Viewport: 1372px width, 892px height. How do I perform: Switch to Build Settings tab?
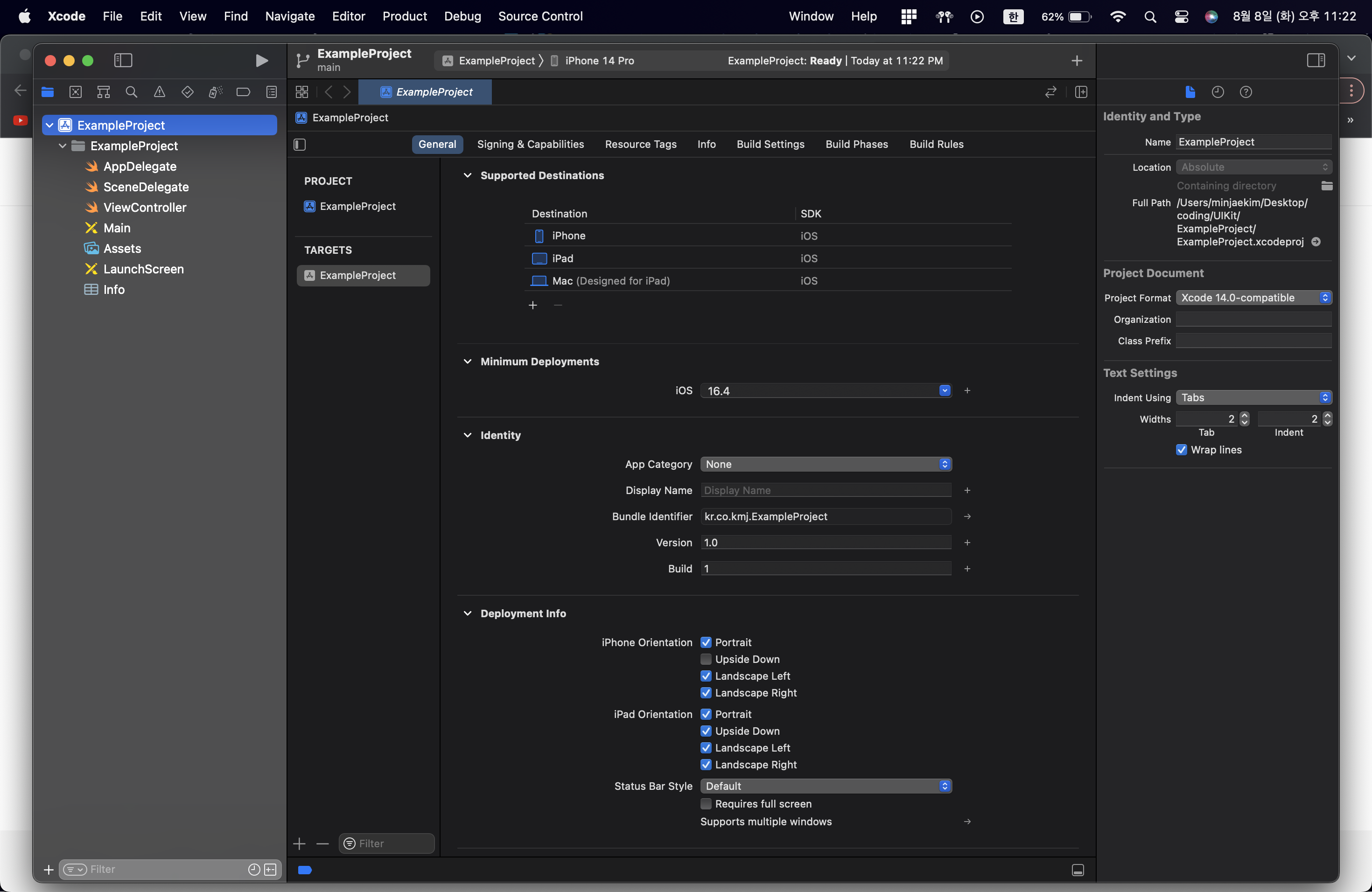coord(770,144)
